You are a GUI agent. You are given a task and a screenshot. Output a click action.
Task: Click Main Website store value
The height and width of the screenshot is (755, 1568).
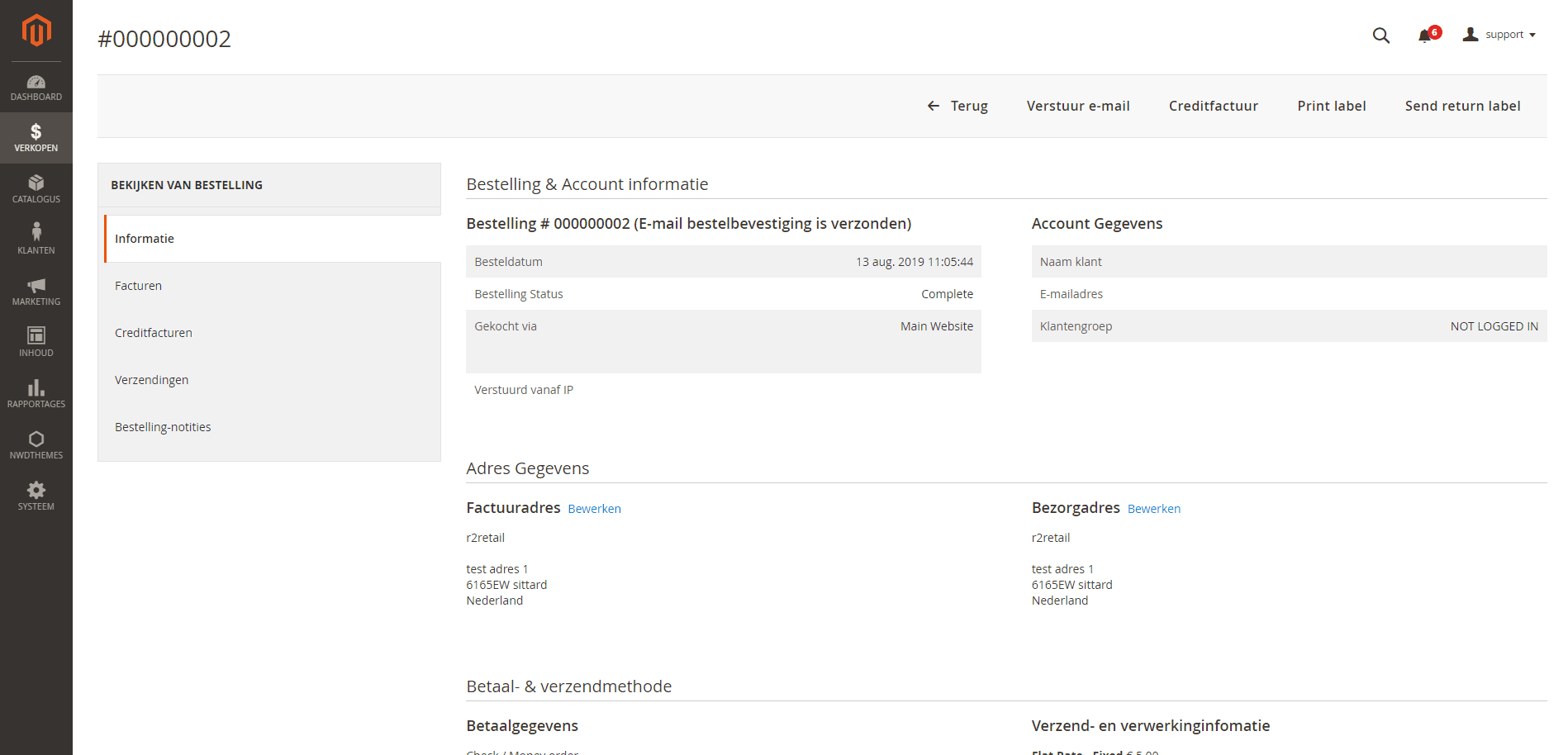[x=936, y=326]
